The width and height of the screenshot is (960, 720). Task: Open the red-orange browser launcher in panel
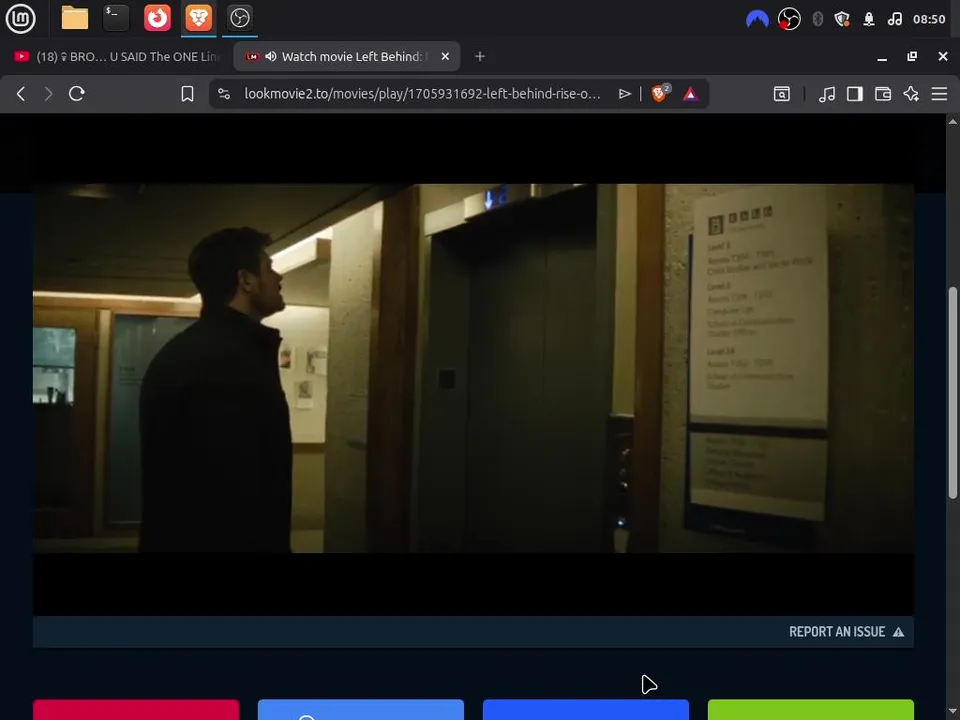tap(157, 18)
